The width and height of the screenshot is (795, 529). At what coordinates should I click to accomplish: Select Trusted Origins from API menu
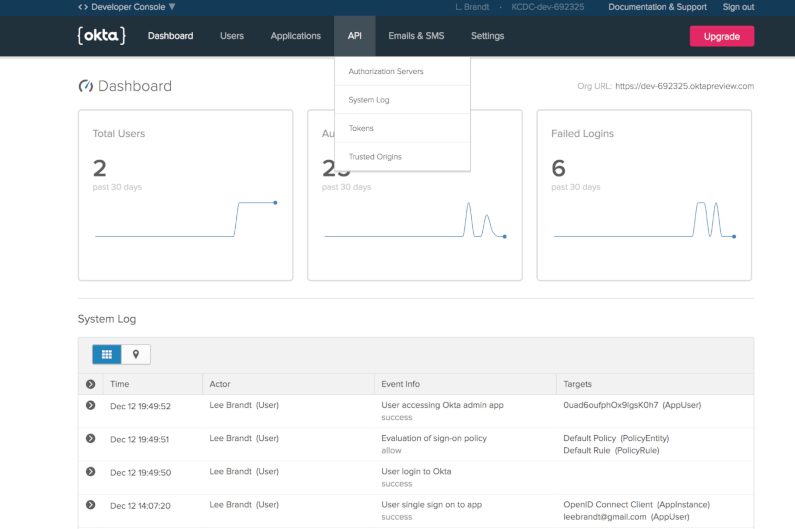pos(402,157)
